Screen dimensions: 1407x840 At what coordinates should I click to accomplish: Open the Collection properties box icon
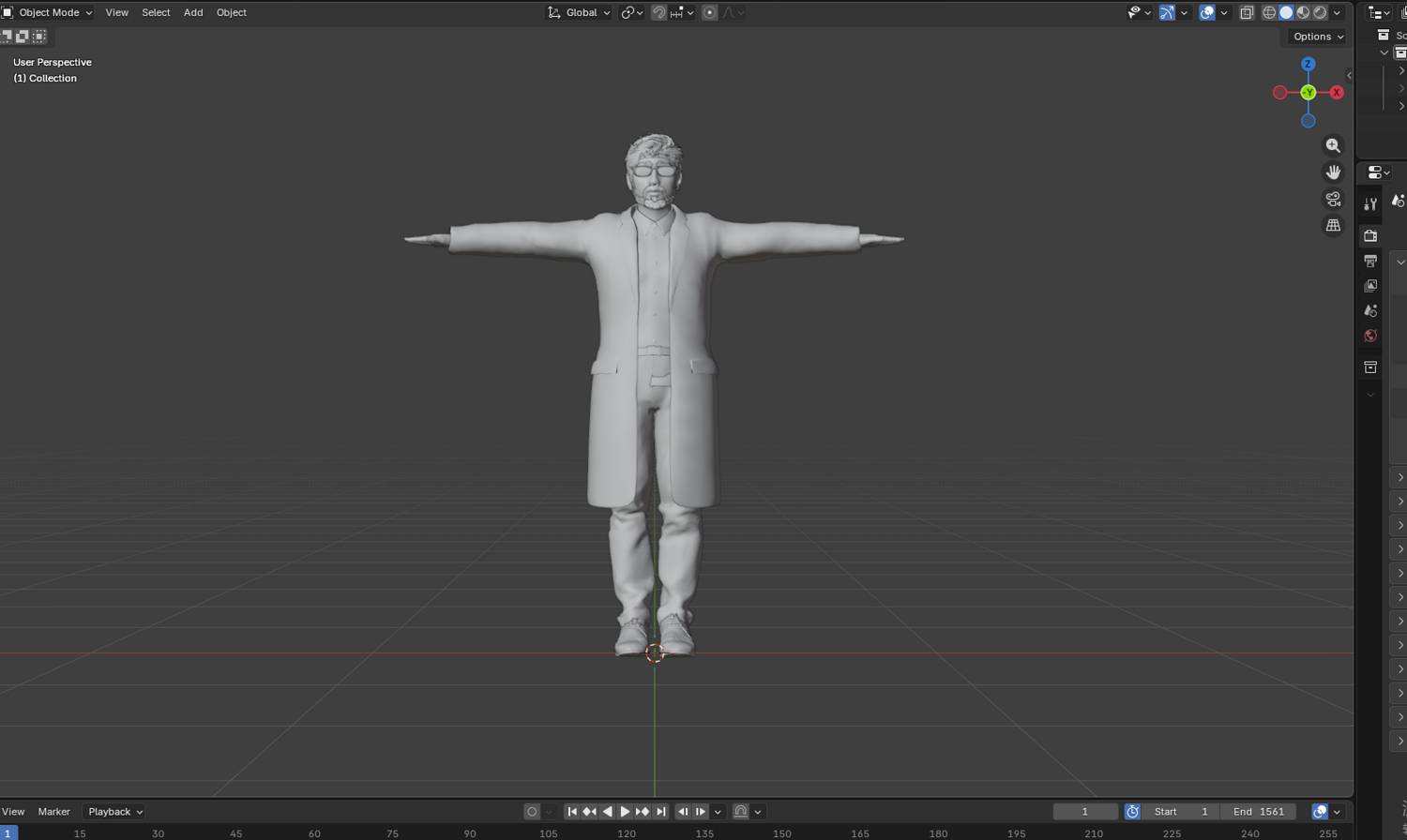(x=1370, y=367)
